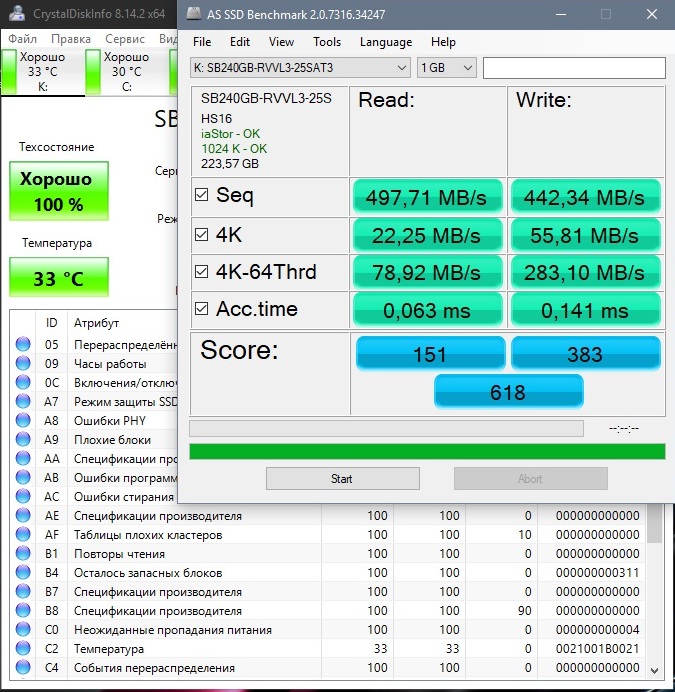
Task: Click the Seq write result 442,34 MB/s
Action: point(585,197)
